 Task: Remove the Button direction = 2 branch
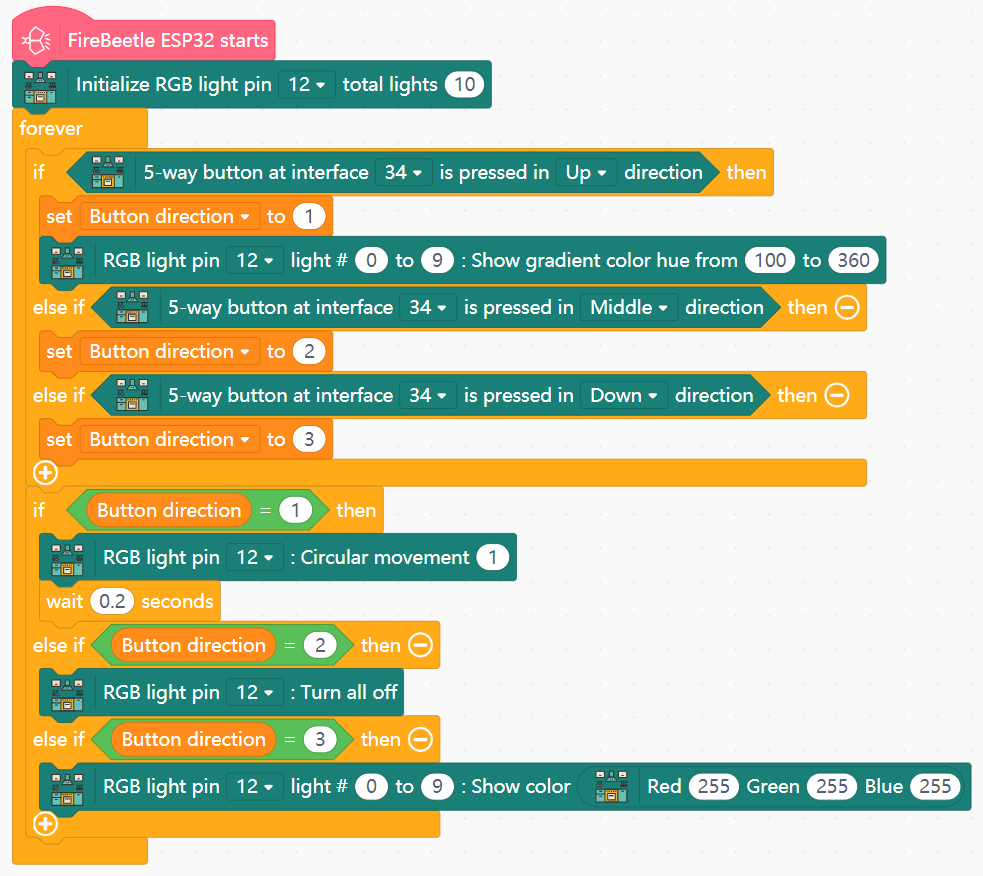pos(420,645)
